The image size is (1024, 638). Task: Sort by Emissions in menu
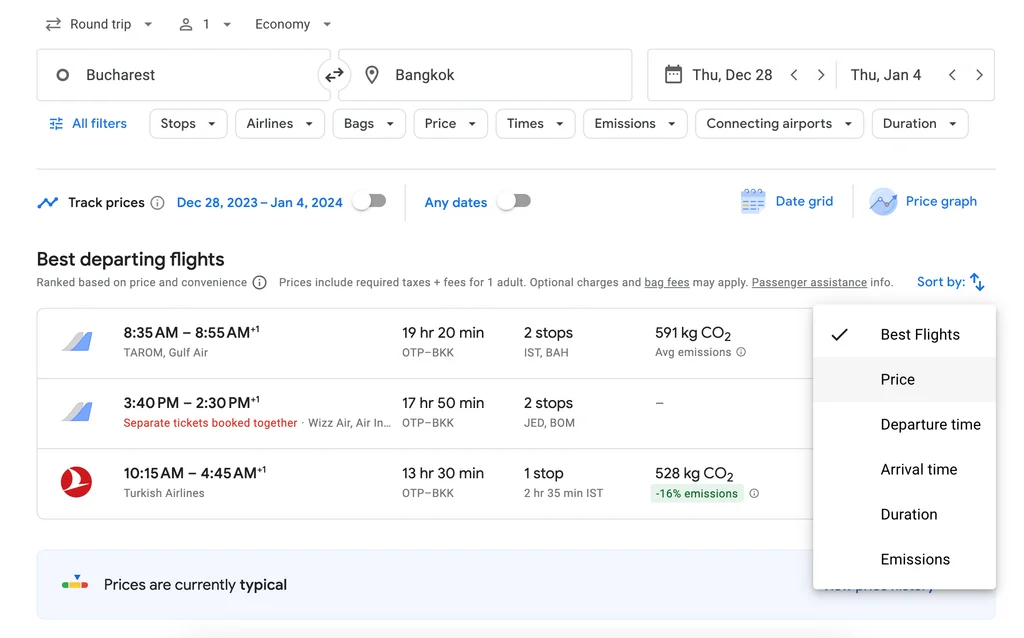[x=904, y=560]
